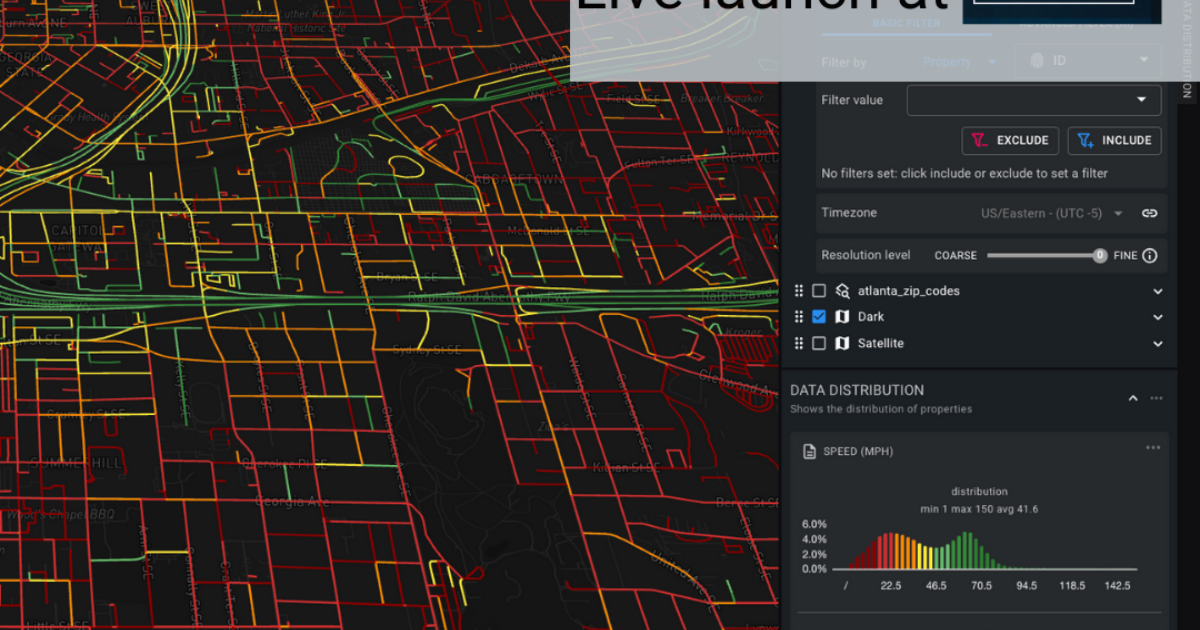
Task: Open the DATA DISTRIBUTION three-dot menu
Action: coord(1156,398)
